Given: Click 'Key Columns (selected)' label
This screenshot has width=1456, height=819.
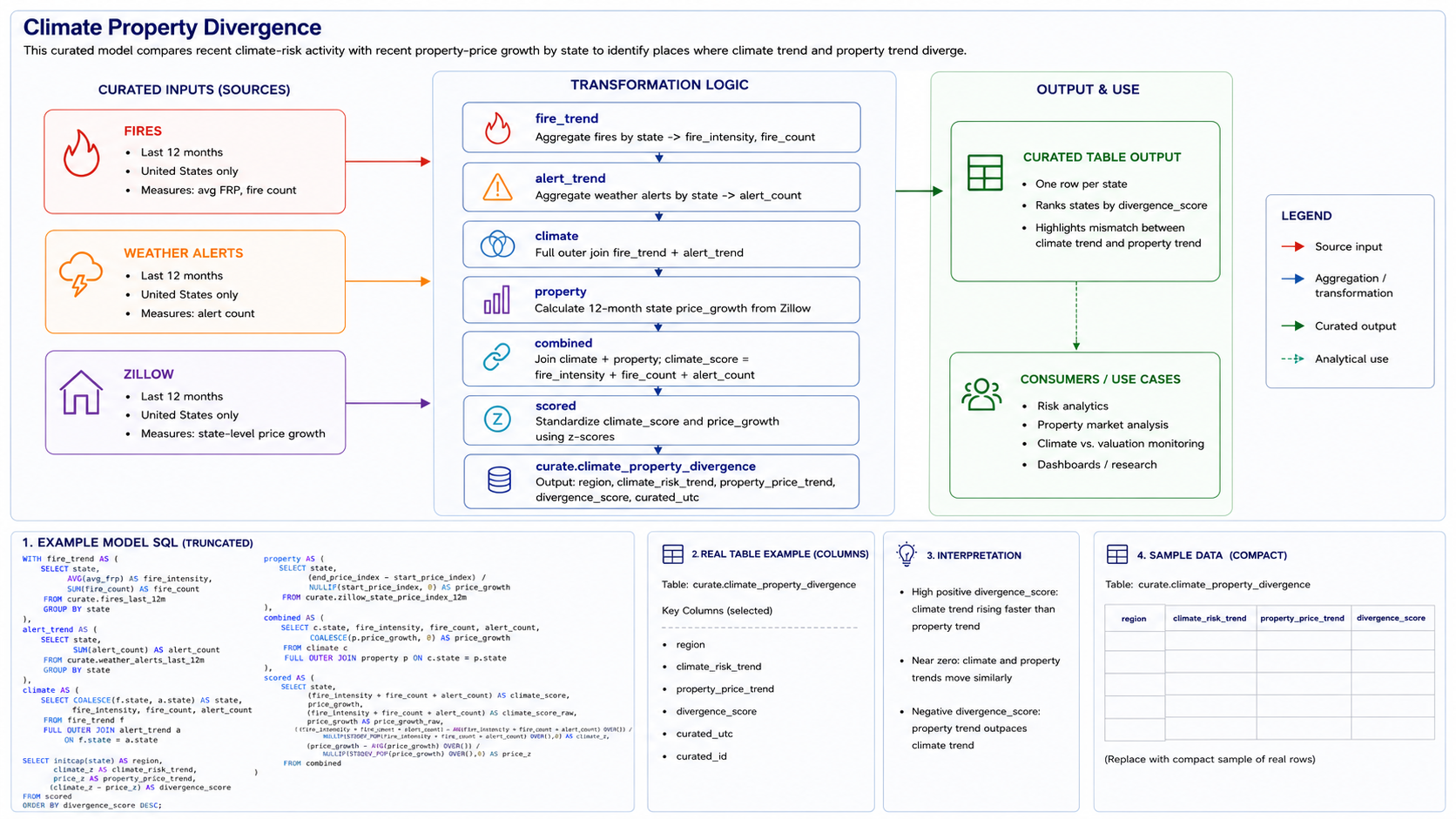Looking at the screenshot, I should point(717,611).
